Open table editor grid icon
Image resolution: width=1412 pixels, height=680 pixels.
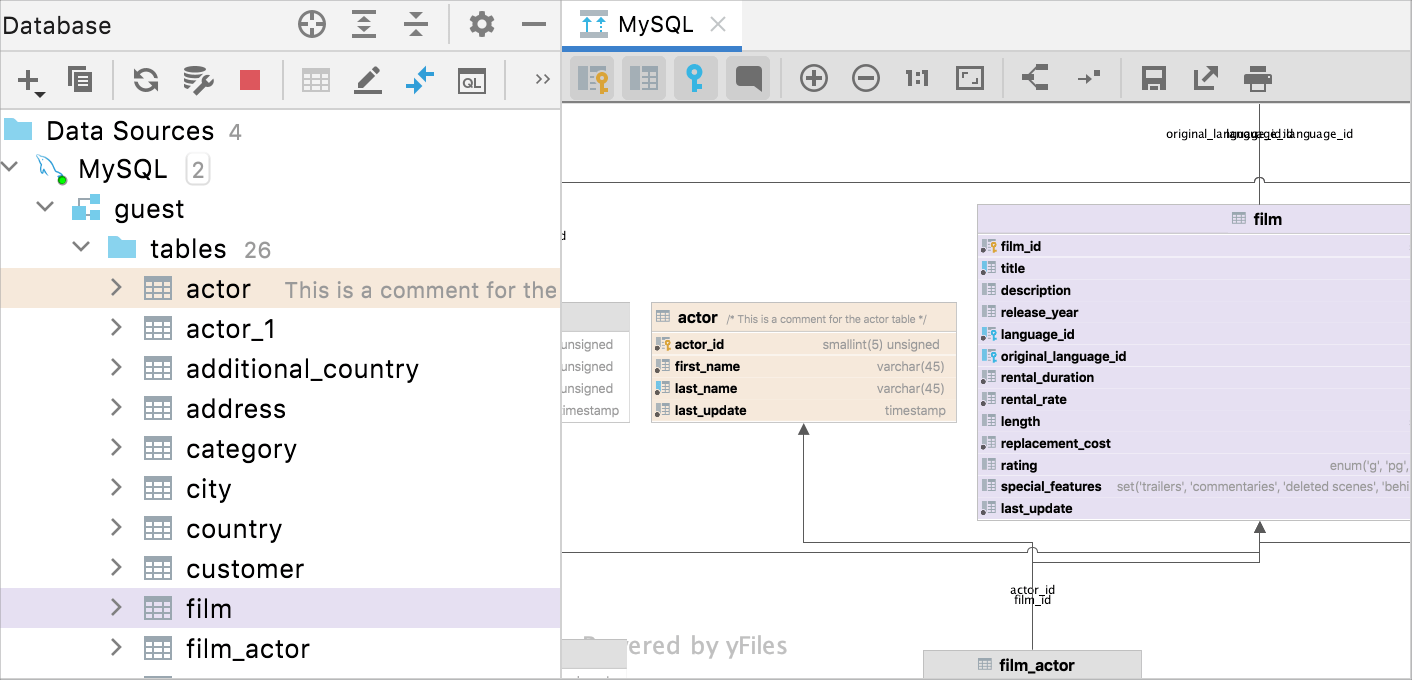316,80
